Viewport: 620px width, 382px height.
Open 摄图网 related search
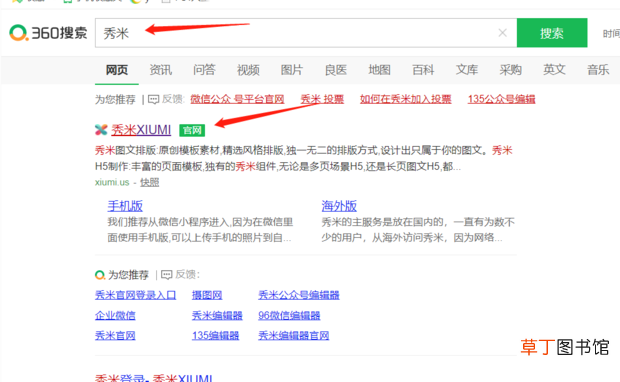207,295
